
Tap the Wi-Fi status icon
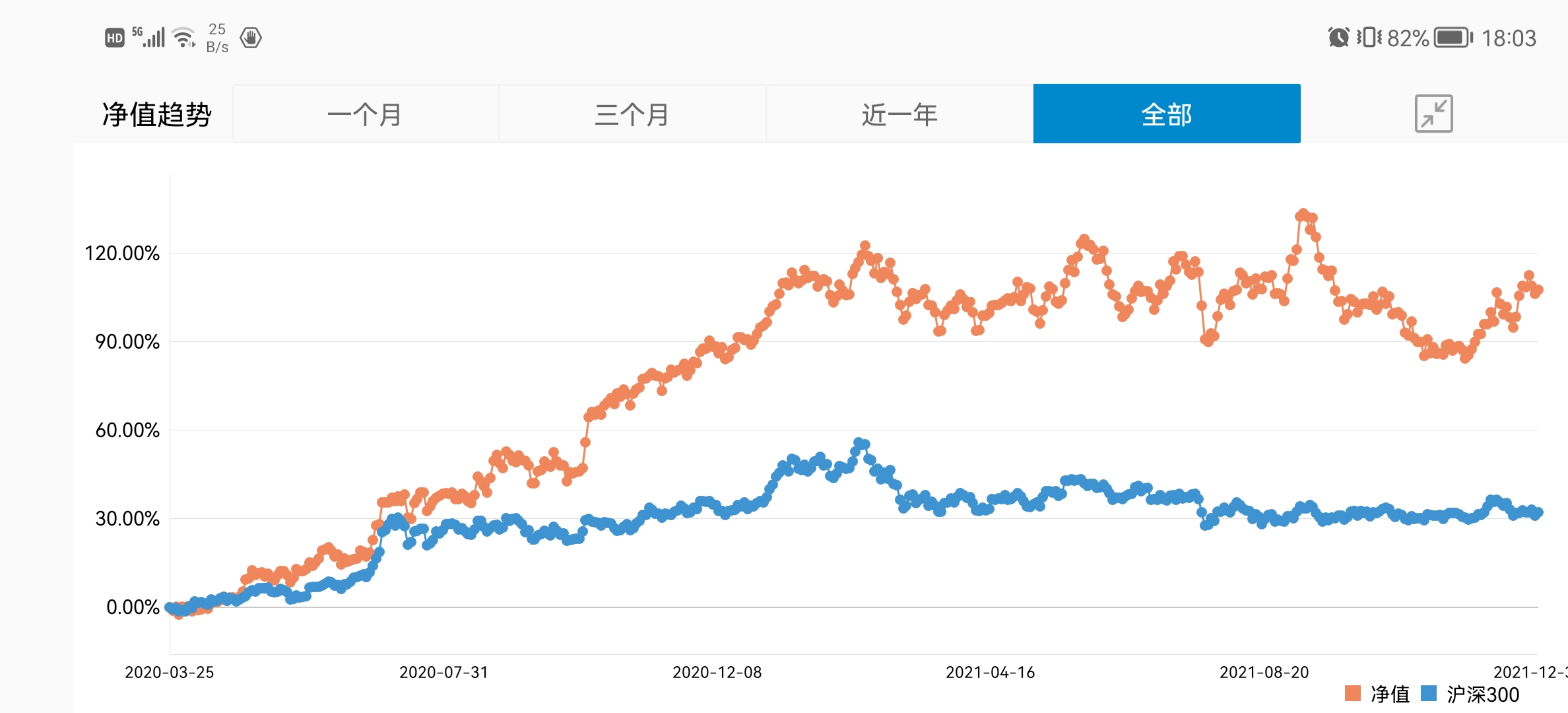coord(183,37)
